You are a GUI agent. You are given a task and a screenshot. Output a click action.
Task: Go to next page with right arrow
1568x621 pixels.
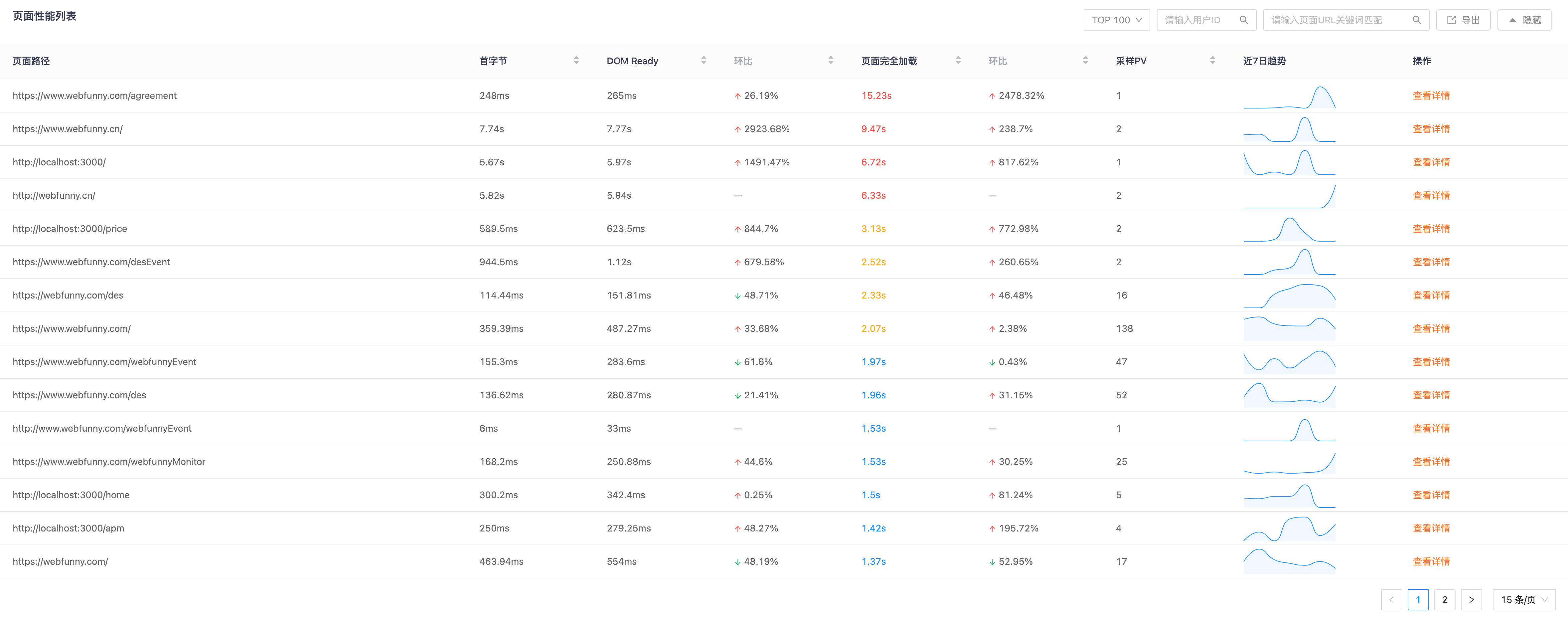tap(1471, 600)
